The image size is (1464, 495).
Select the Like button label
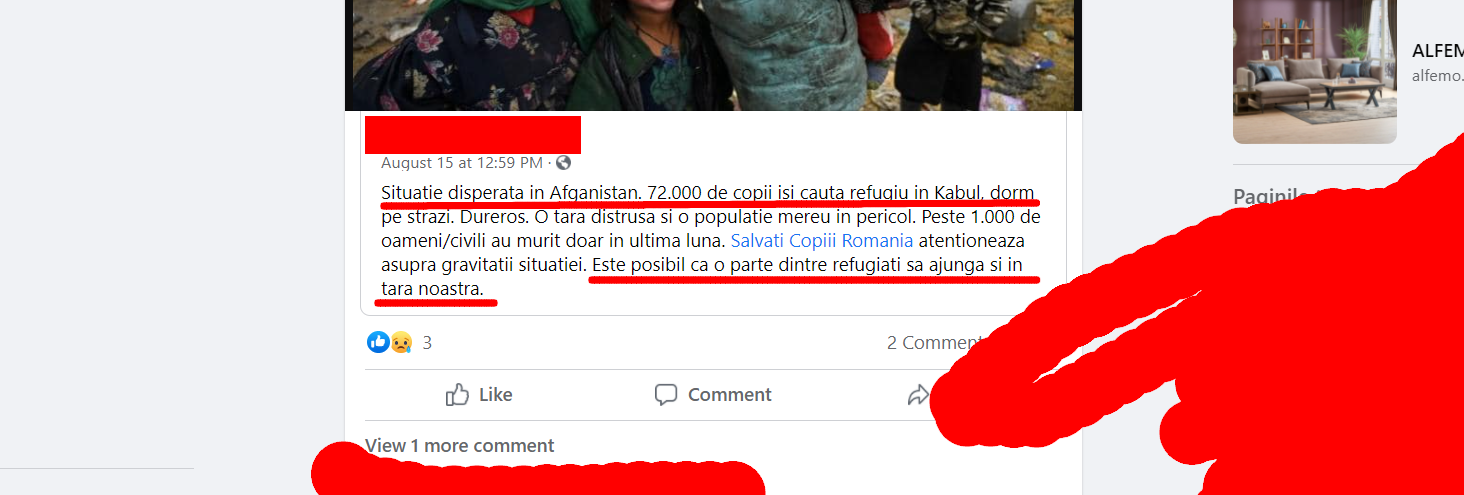pos(496,395)
